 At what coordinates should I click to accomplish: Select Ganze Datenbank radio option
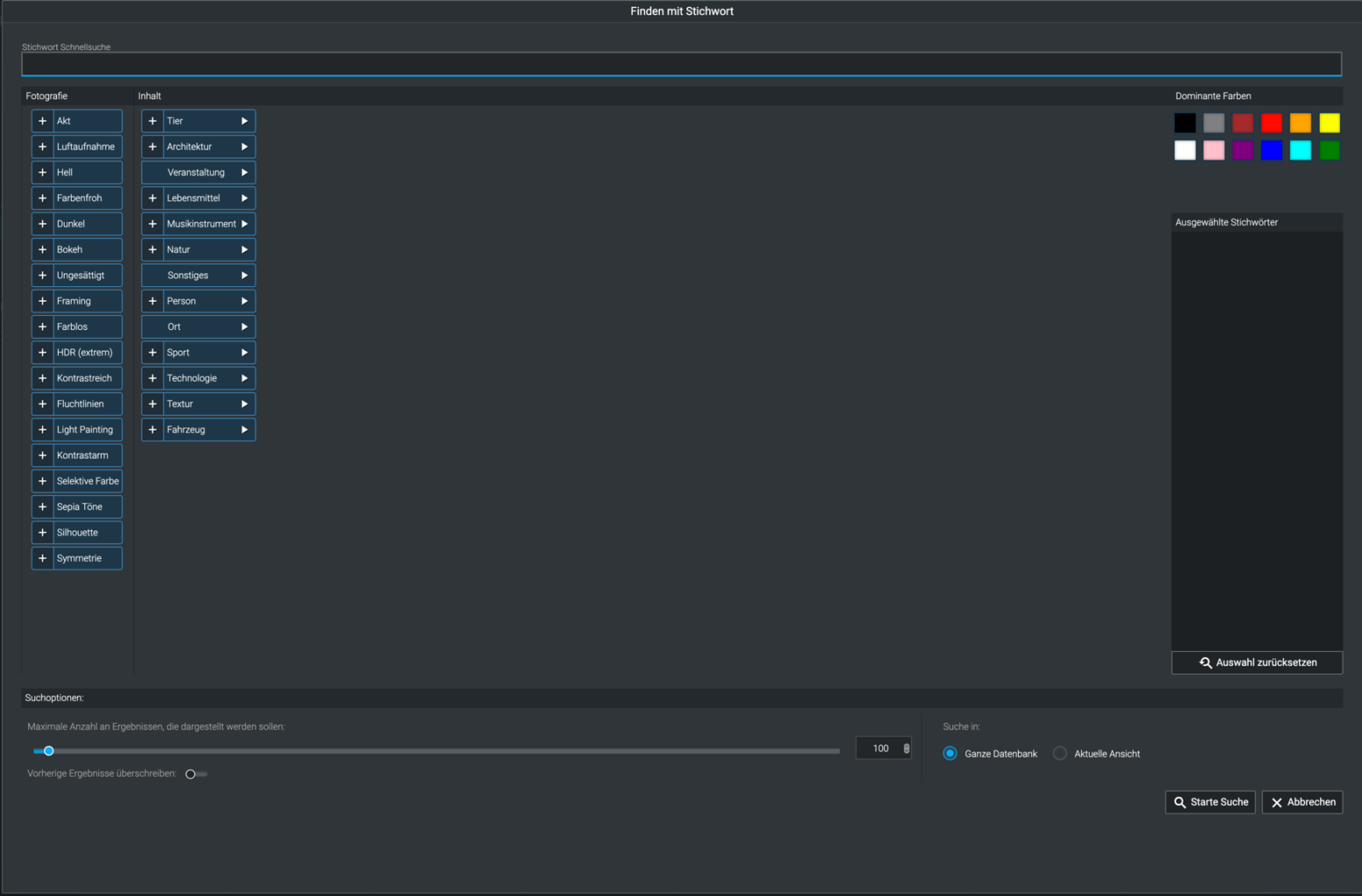point(950,753)
